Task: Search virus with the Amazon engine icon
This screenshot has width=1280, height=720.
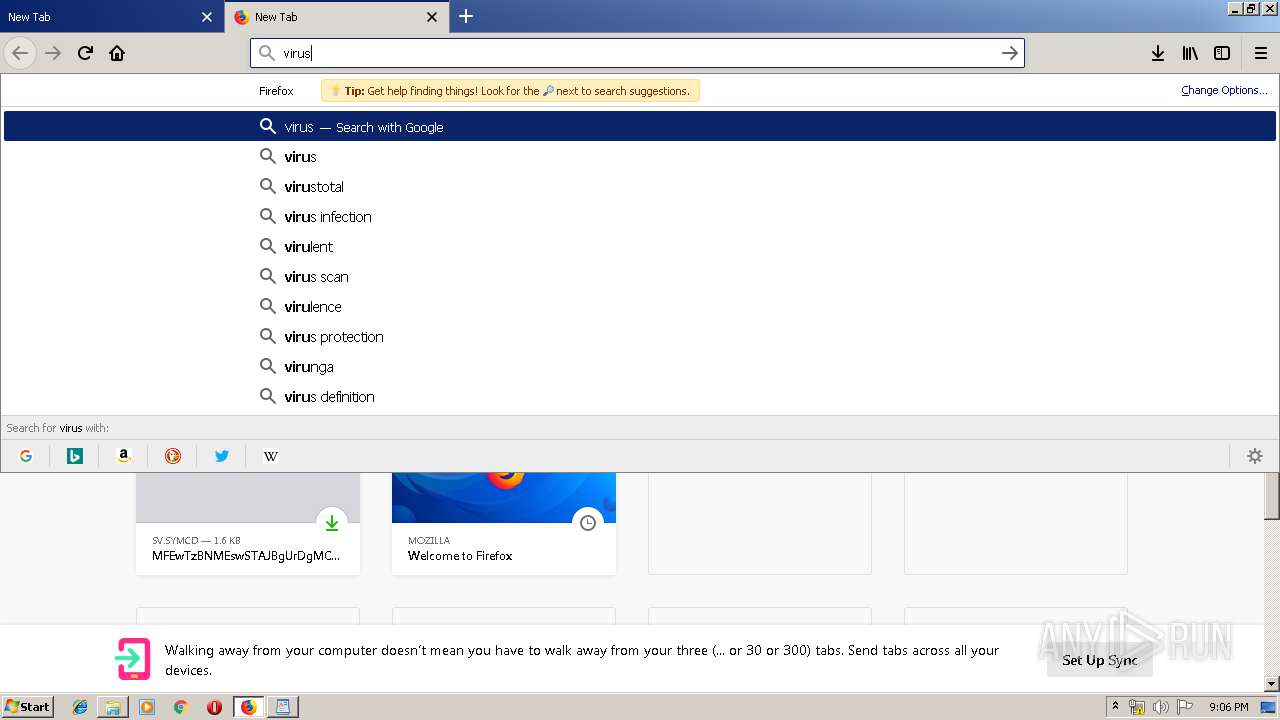Action: pos(124,456)
